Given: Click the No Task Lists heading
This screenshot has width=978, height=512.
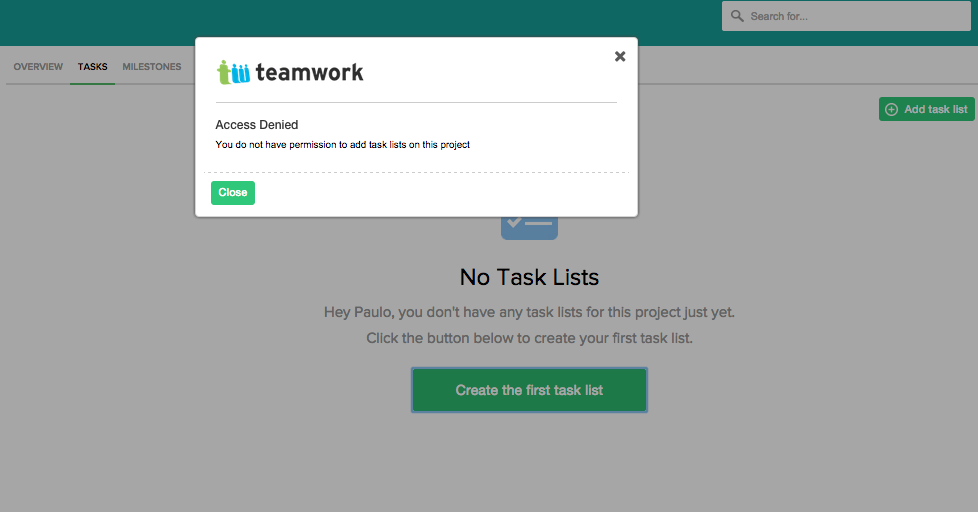Looking at the screenshot, I should [529, 277].
